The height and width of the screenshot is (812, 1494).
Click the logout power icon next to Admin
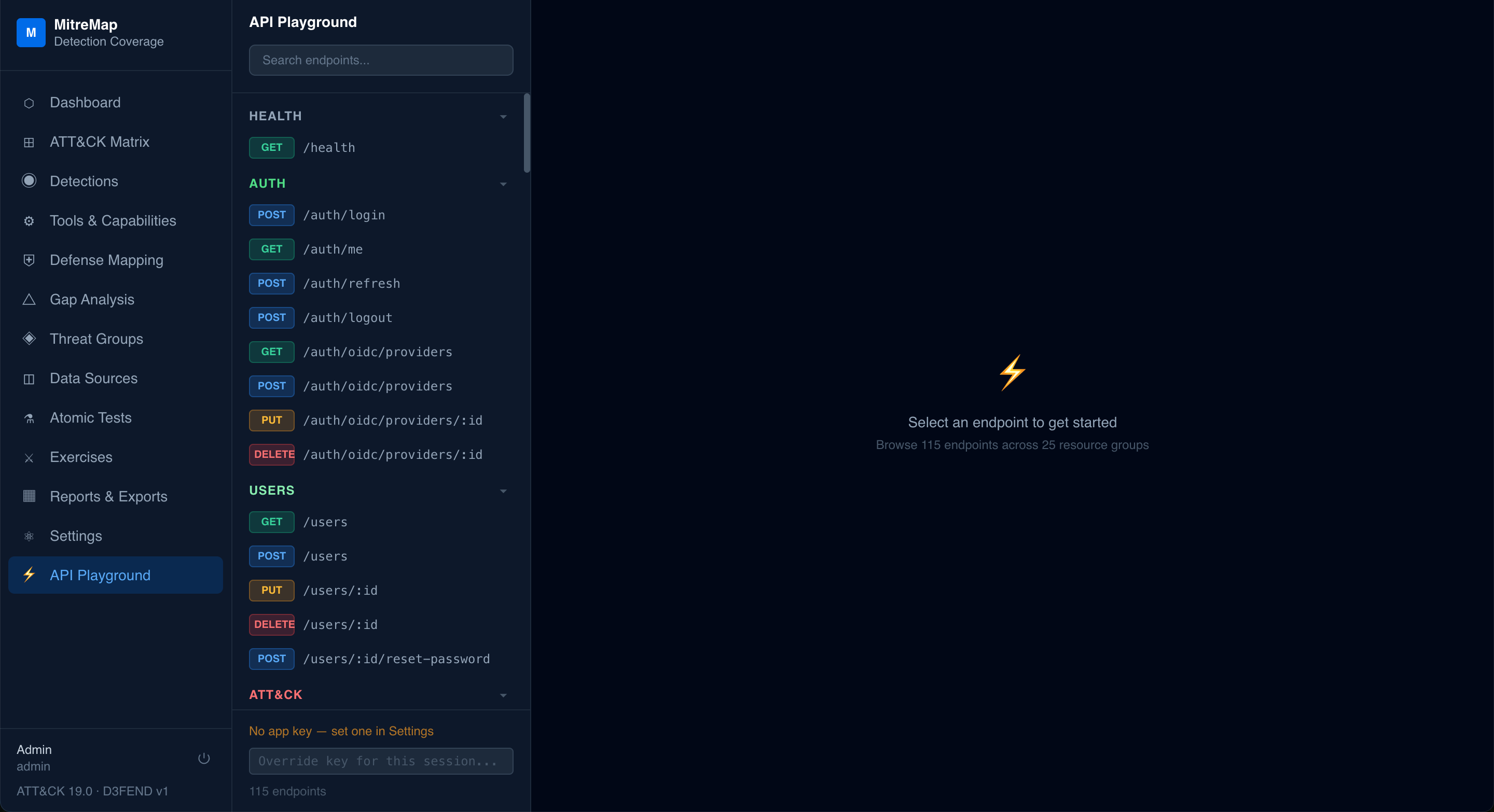click(203, 758)
